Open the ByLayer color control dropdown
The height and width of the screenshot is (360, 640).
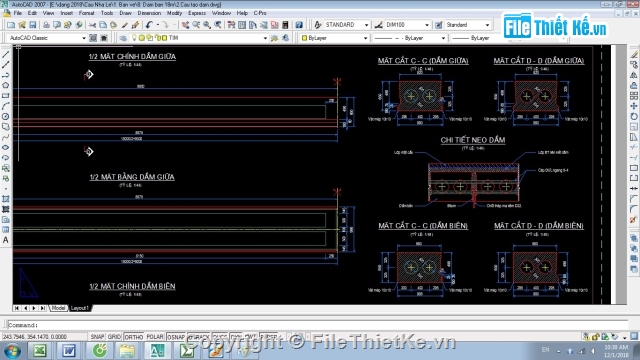point(334,38)
